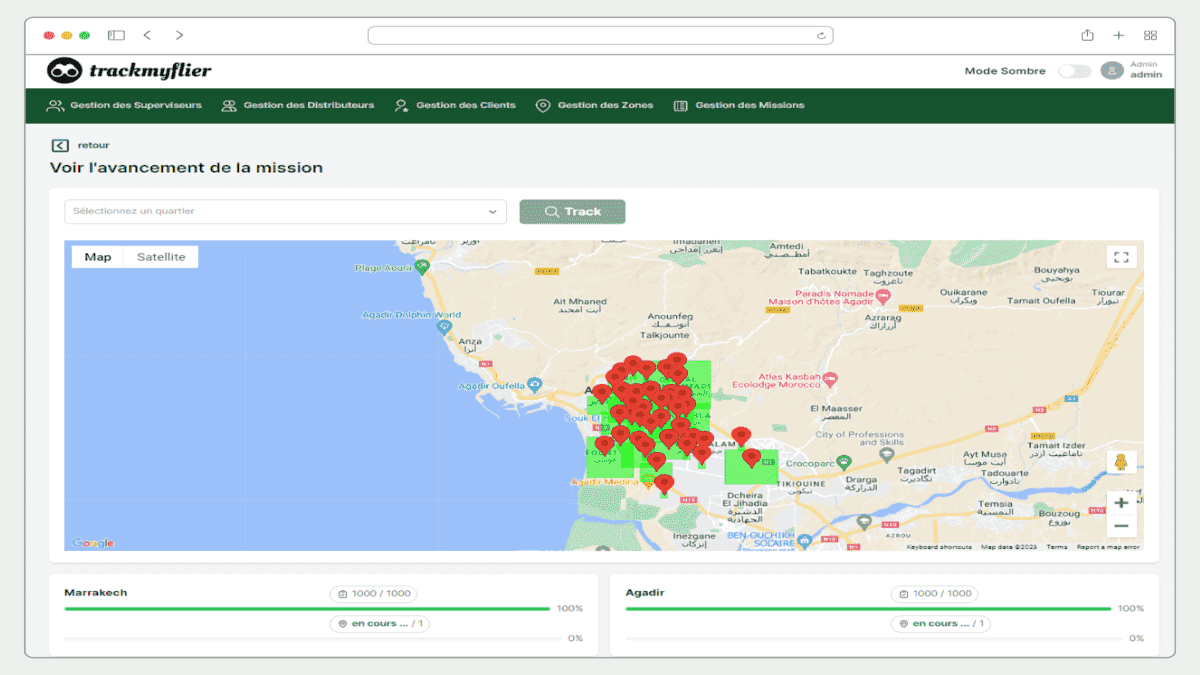Open Gestion des Zones menu
This screenshot has width=1200, height=675.
click(x=594, y=105)
